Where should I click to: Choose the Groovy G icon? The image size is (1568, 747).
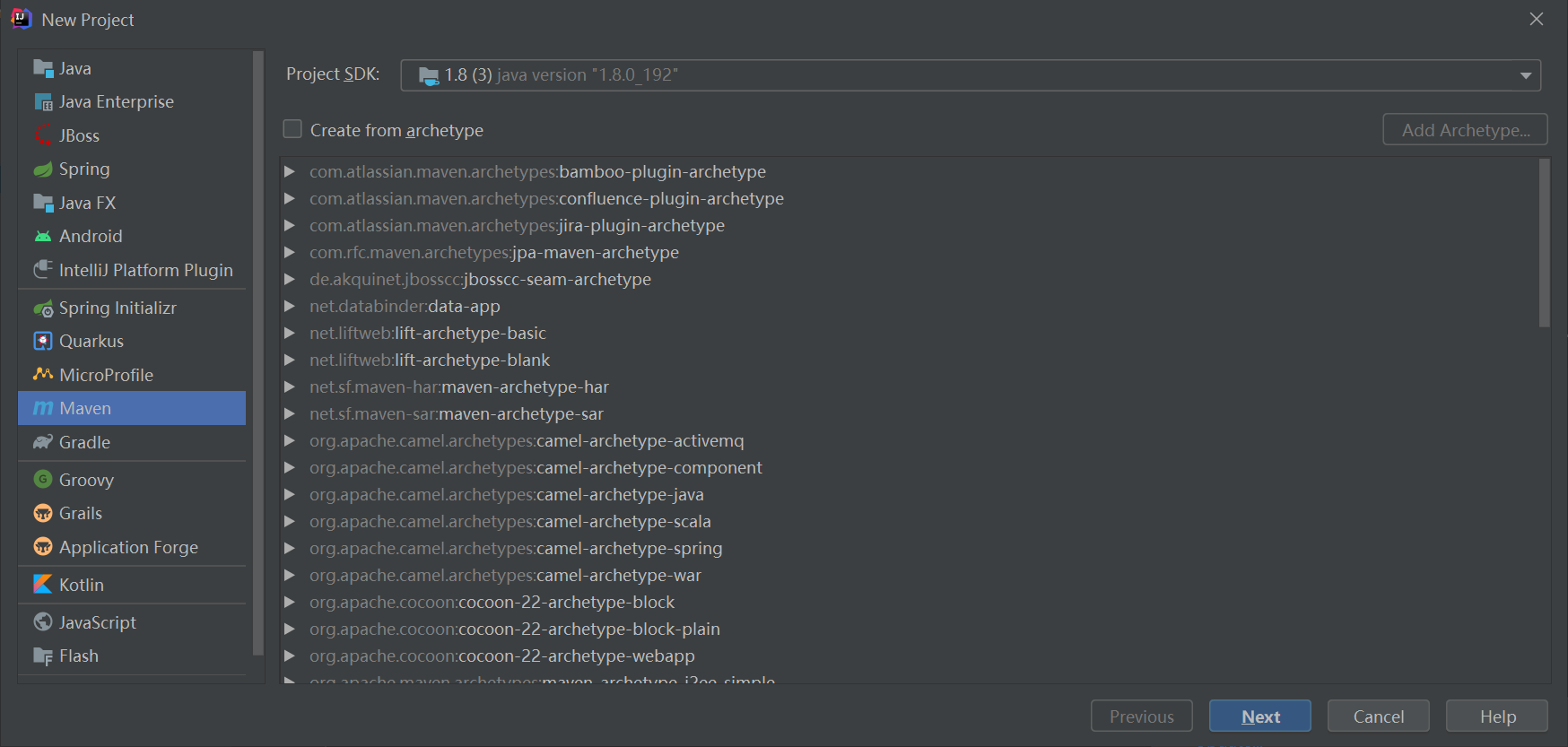click(43, 480)
